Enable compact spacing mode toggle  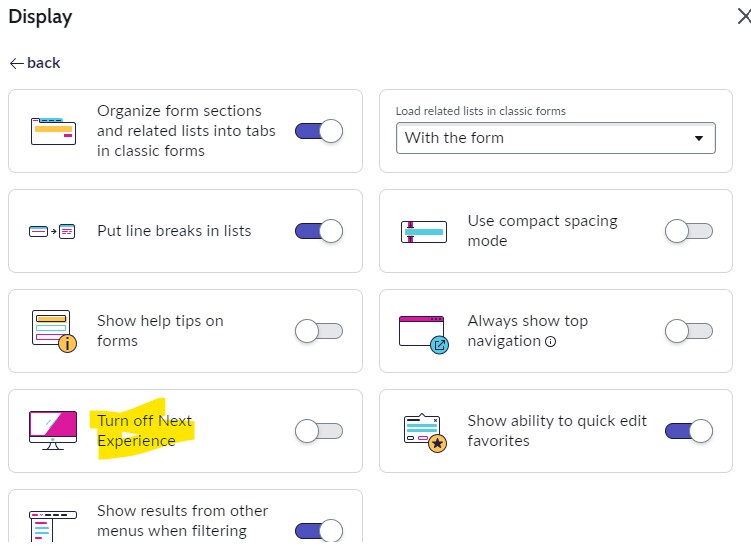click(x=689, y=231)
